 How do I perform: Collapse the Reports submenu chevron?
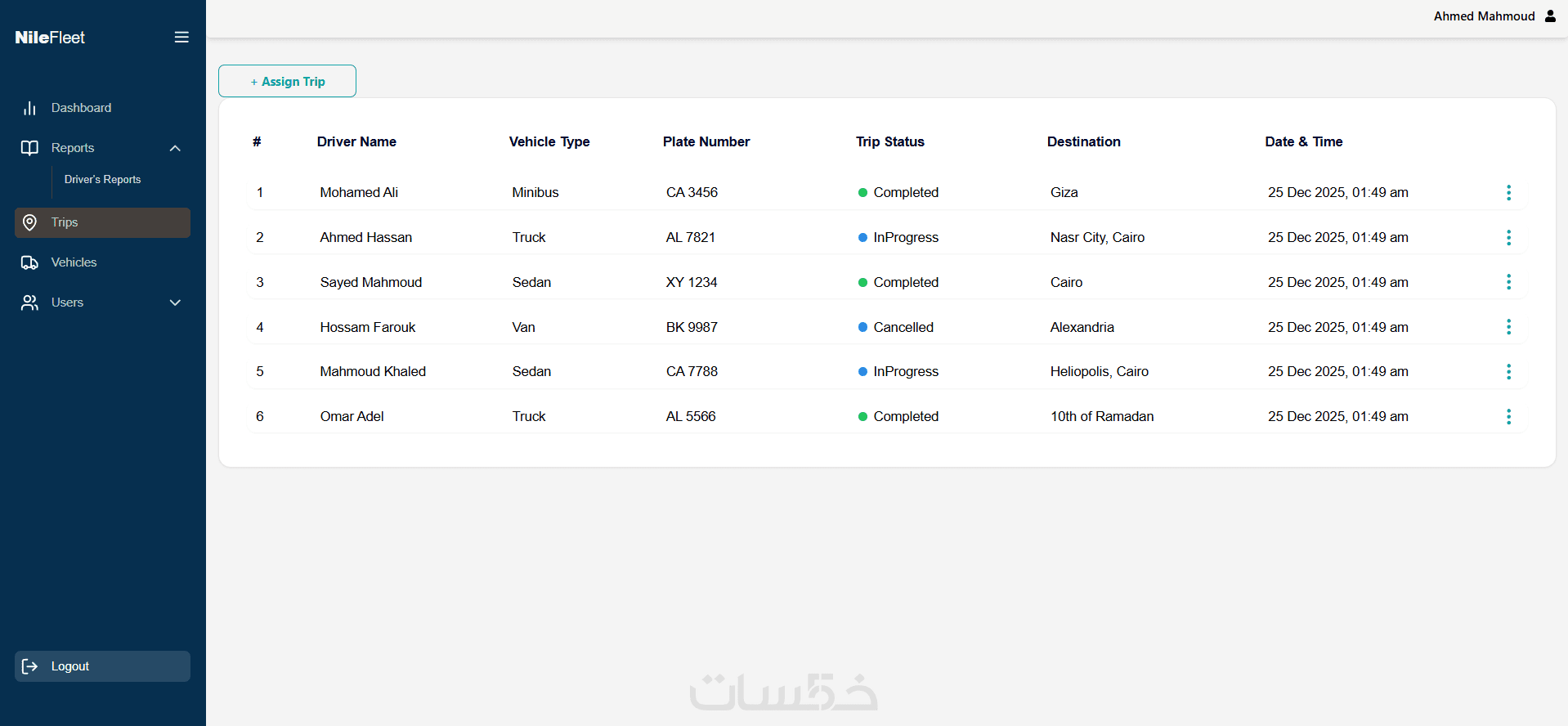click(175, 148)
